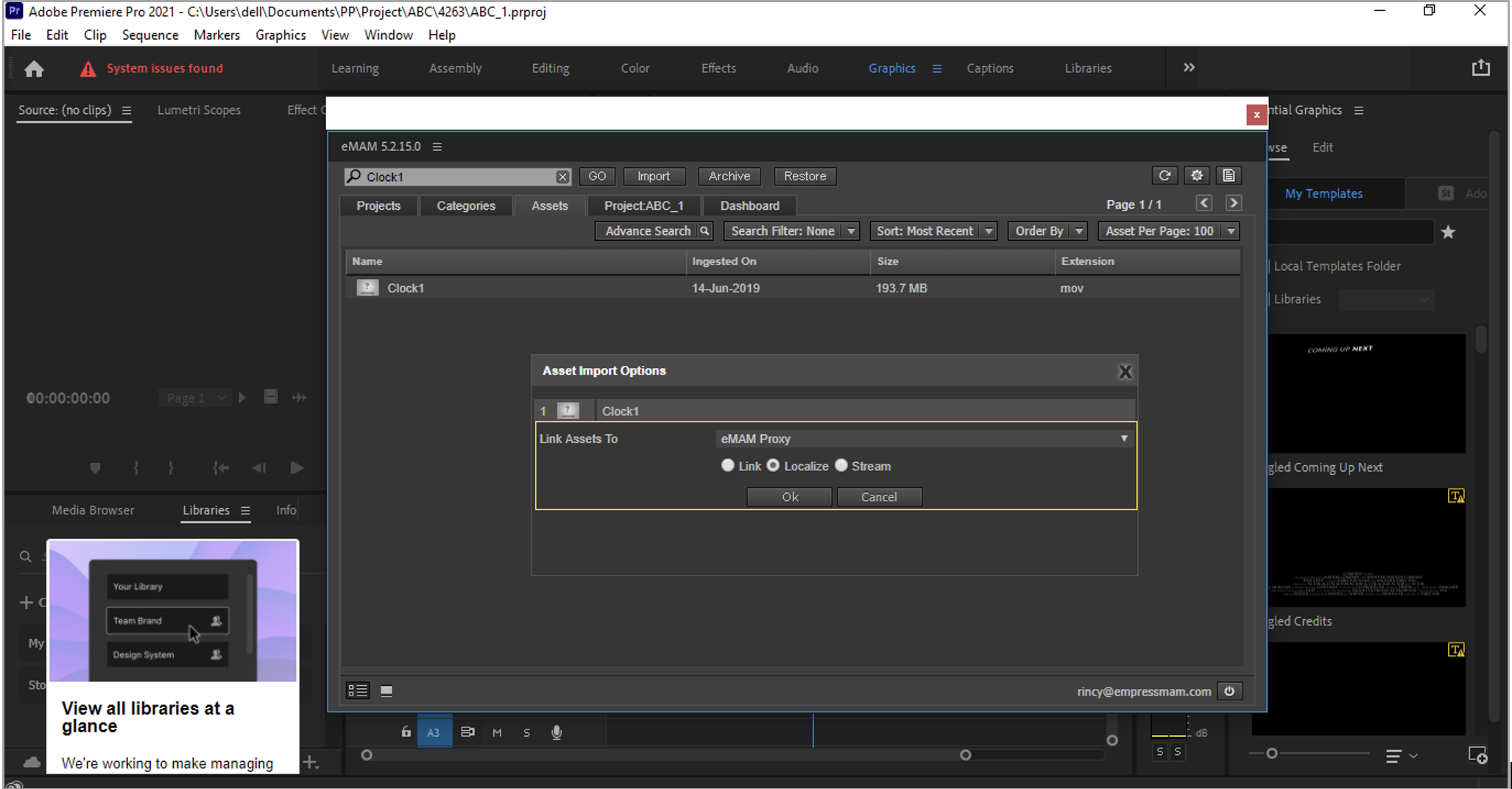Open Source panel menu icon

coord(127,110)
